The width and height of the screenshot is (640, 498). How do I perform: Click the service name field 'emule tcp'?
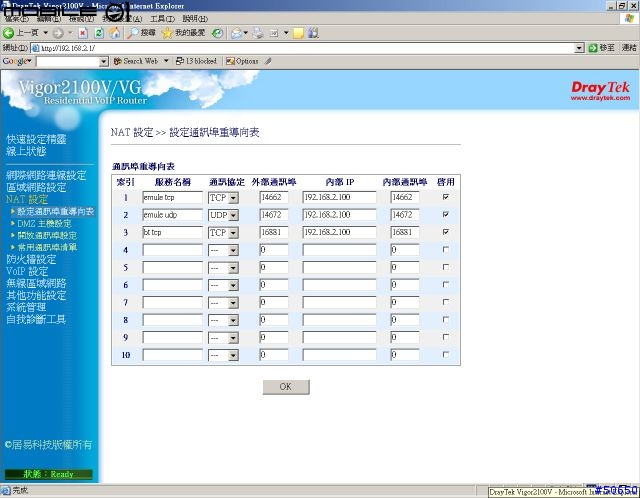[x=172, y=198]
